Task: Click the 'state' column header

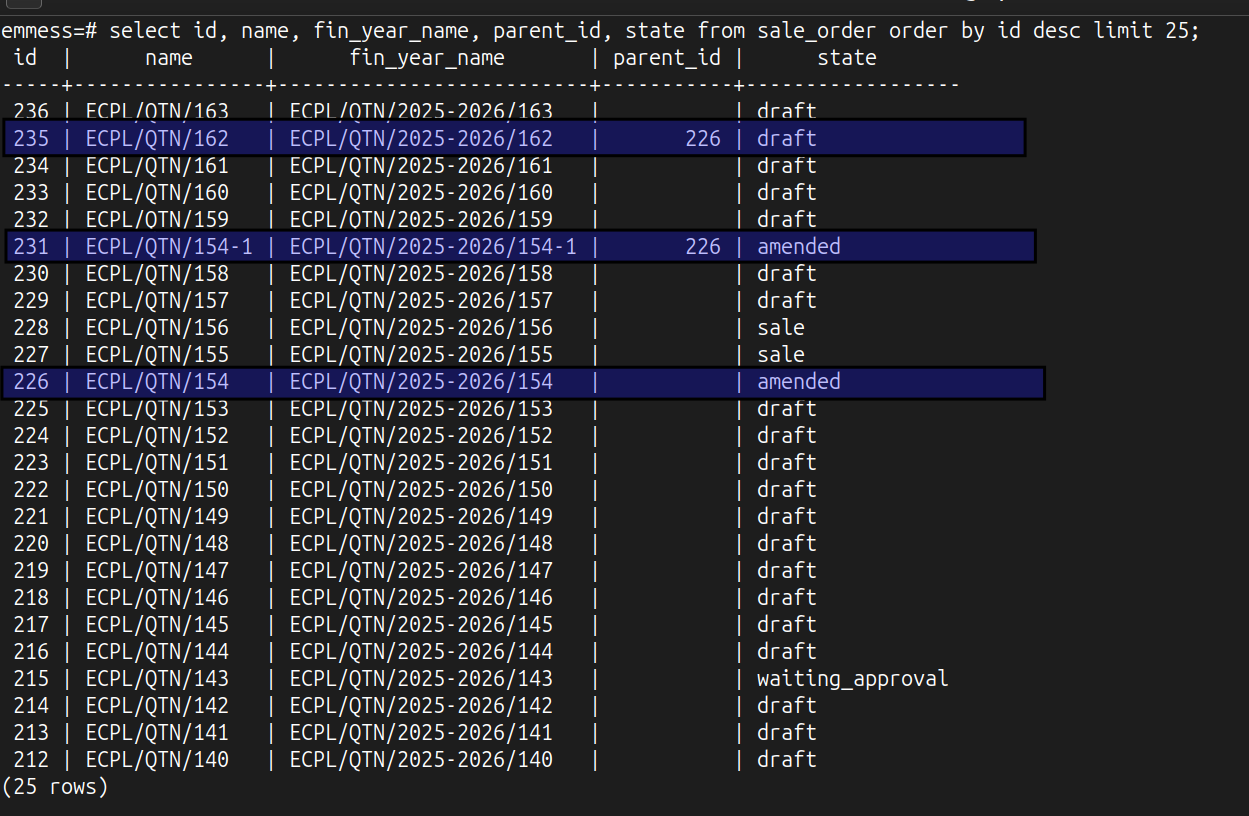Action: 846,58
